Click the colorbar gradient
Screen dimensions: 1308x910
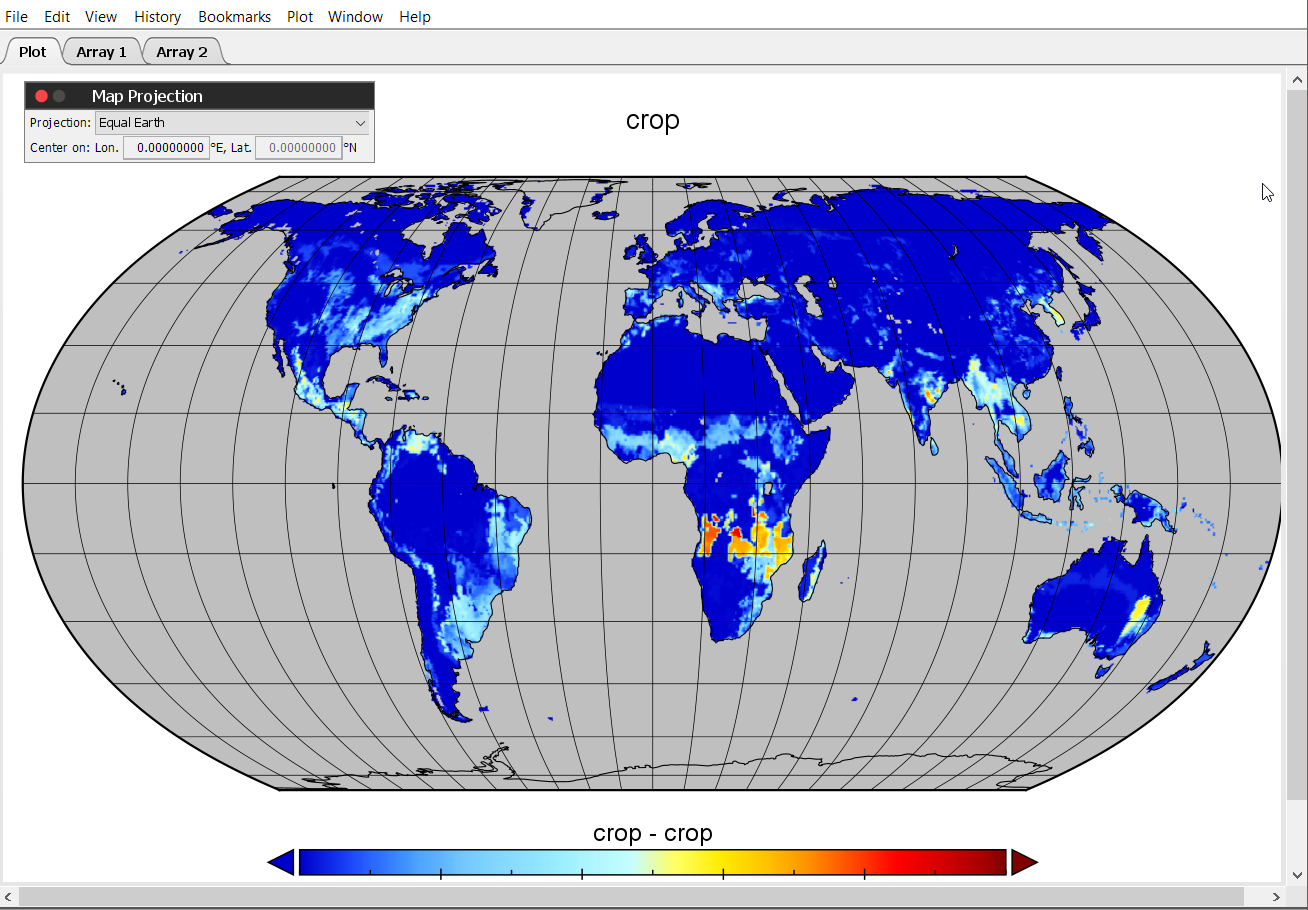click(x=653, y=862)
